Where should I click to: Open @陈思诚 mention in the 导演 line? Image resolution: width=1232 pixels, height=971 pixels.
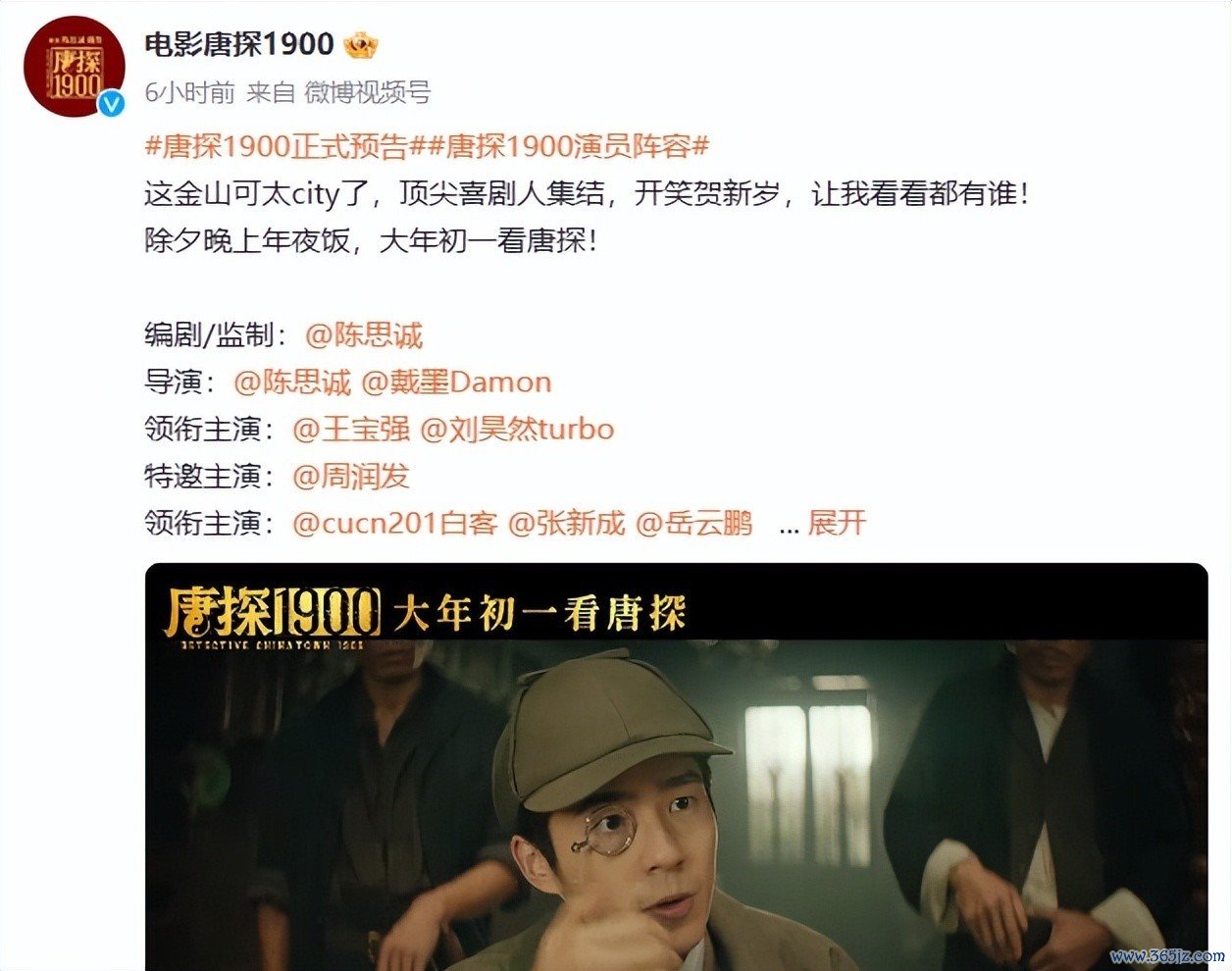[292, 383]
